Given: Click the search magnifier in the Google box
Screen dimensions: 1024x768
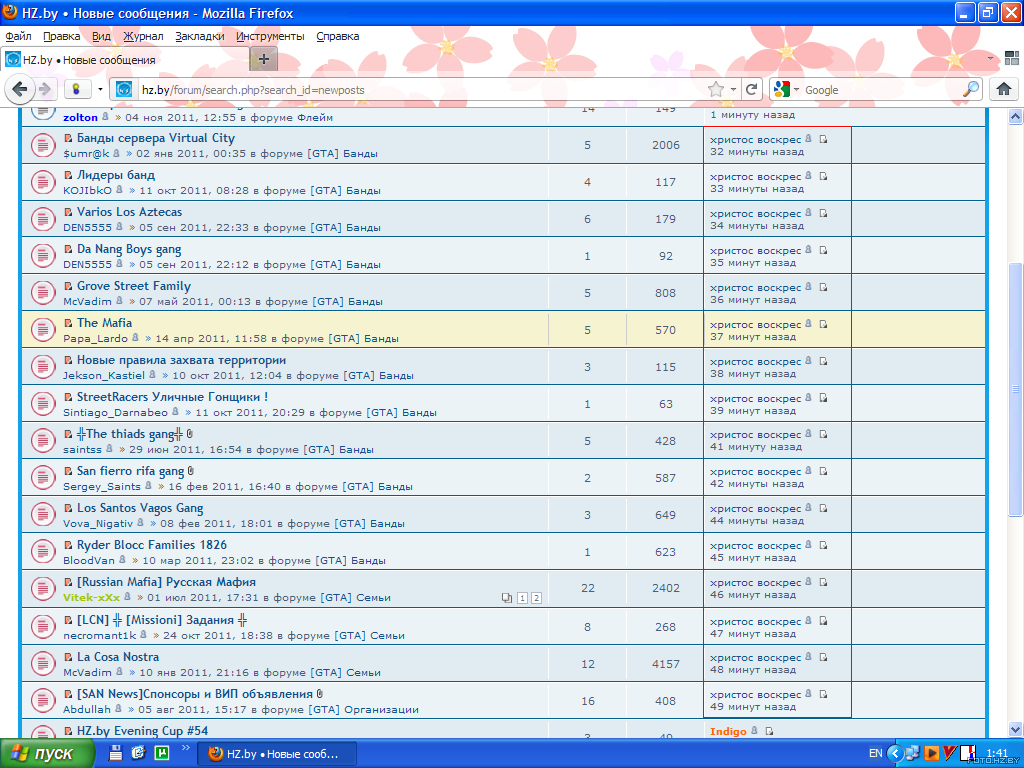Looking at the screenshot, I should tap(971, 89).
